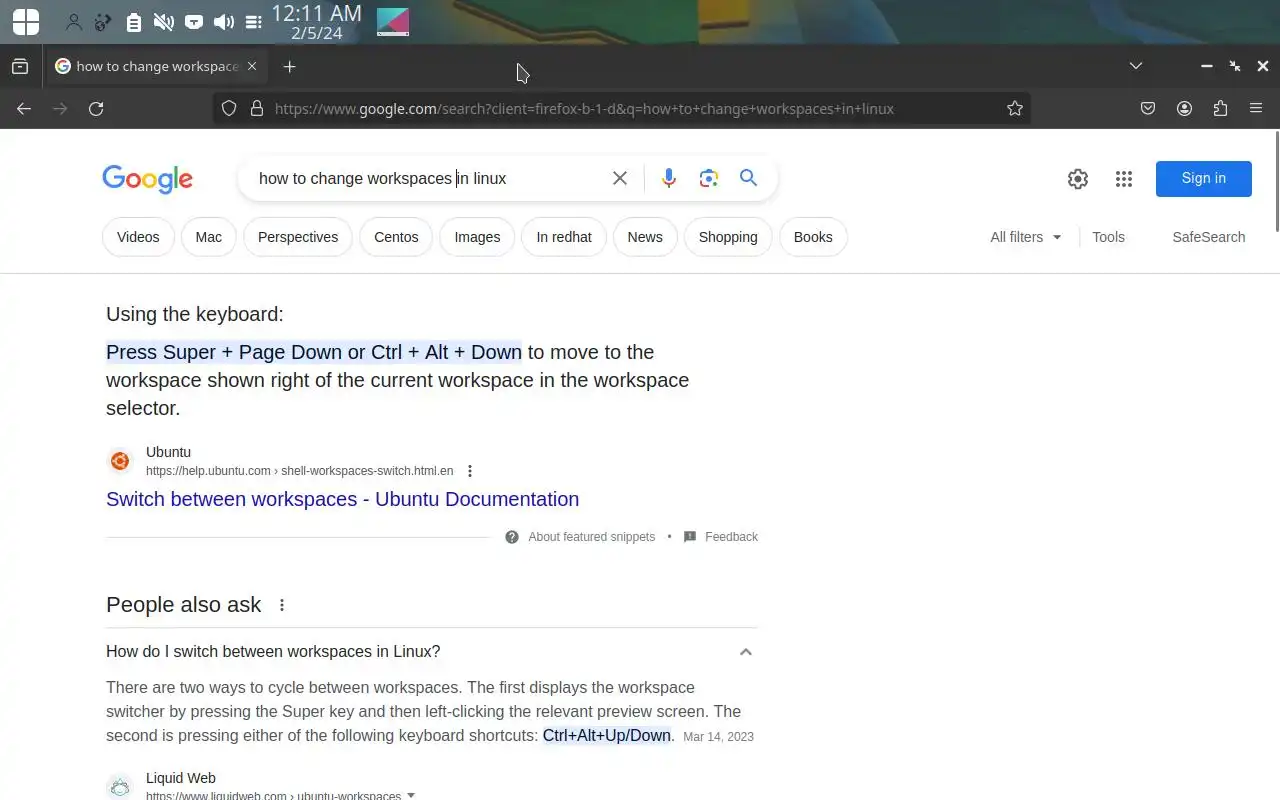Click the site security padlock icon
Image resolution: width=1280 pixels, height=800 pixels.
(x=256, y=108)
